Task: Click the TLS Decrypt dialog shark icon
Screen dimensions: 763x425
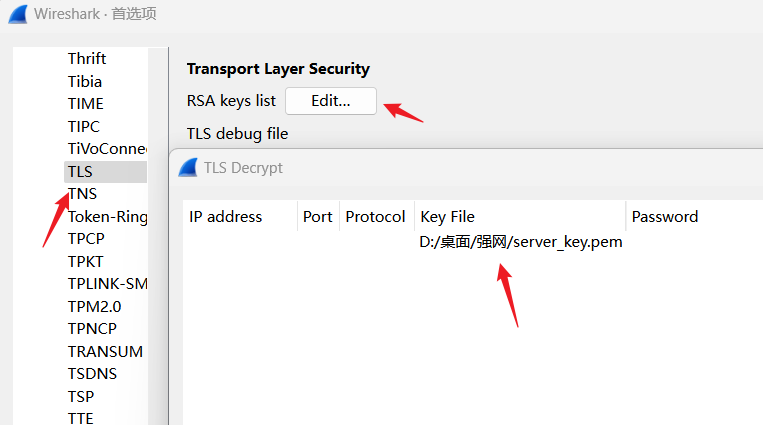Action: tap(187, 167)
